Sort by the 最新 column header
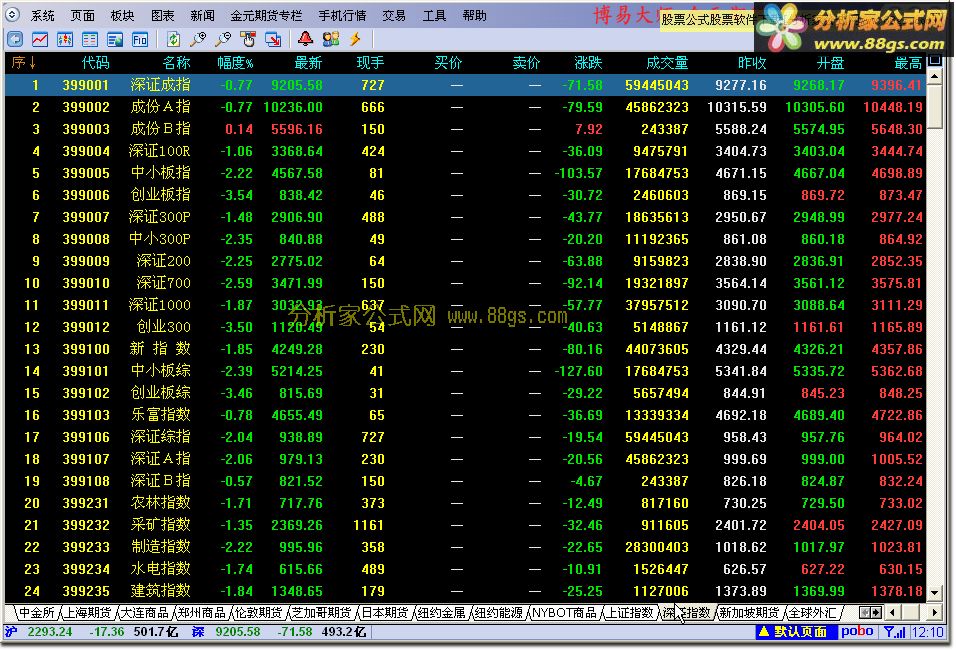 tap(308, 63)
